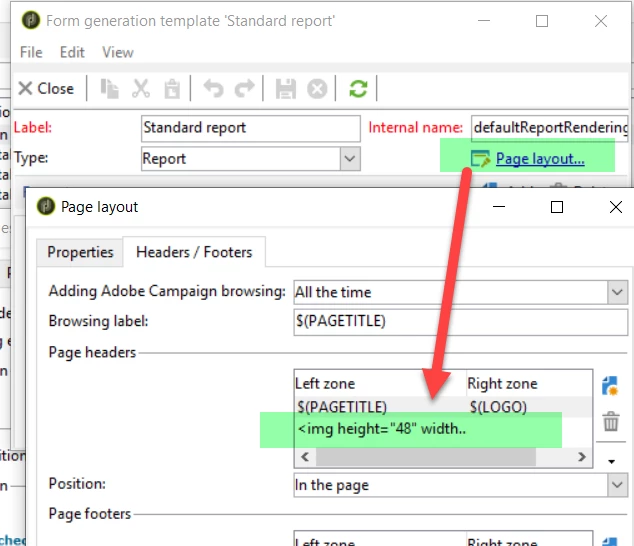Click the Undo arrow icon

[x=213, y=89]
